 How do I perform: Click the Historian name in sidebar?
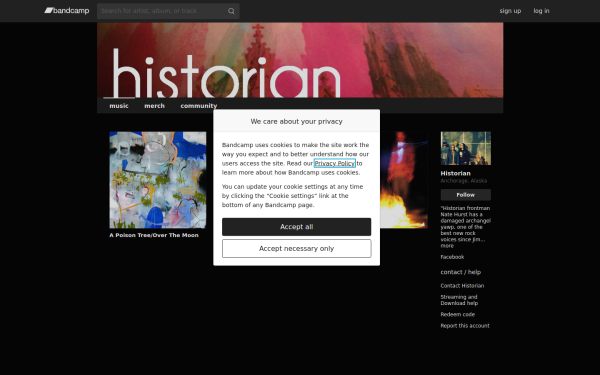[455, 173]
